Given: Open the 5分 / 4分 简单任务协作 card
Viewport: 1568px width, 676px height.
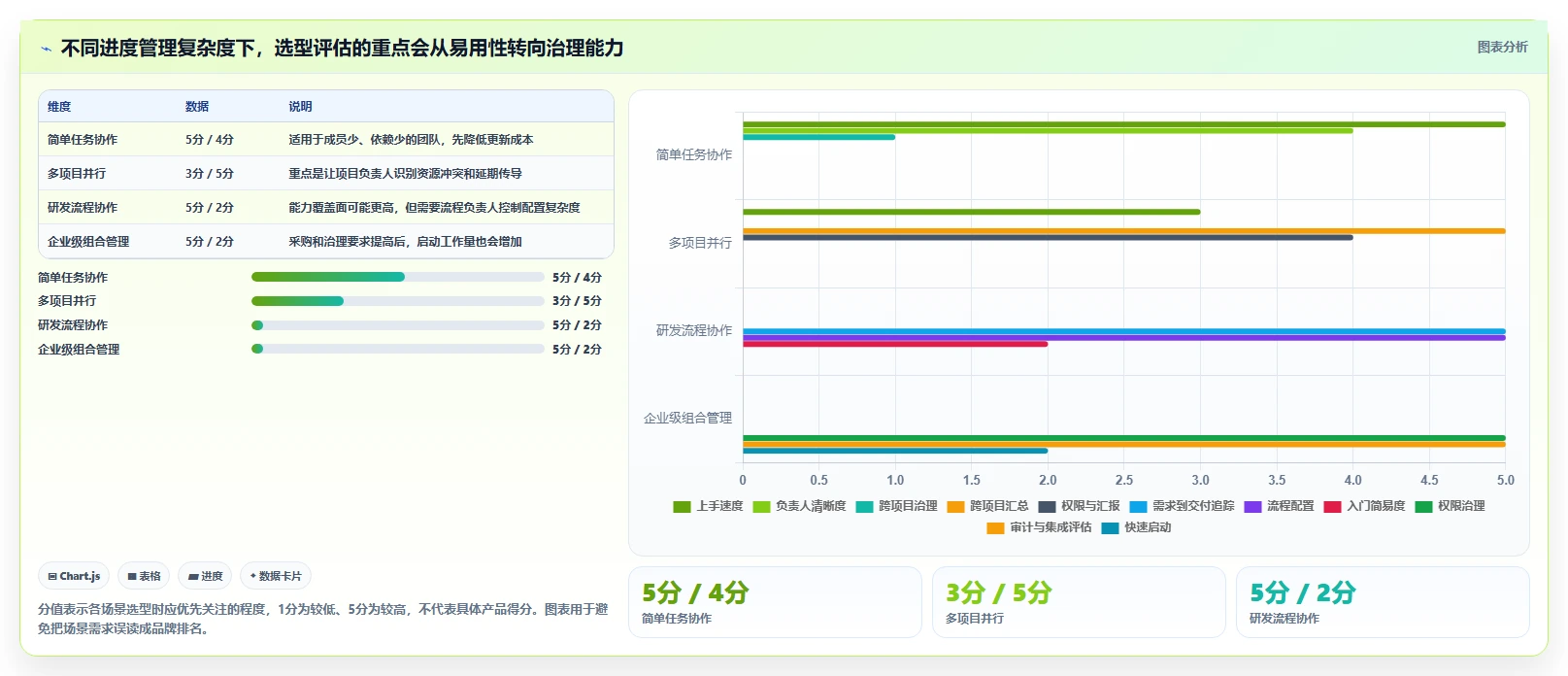Looking at the screenshot, I should (x=775, y=602).
